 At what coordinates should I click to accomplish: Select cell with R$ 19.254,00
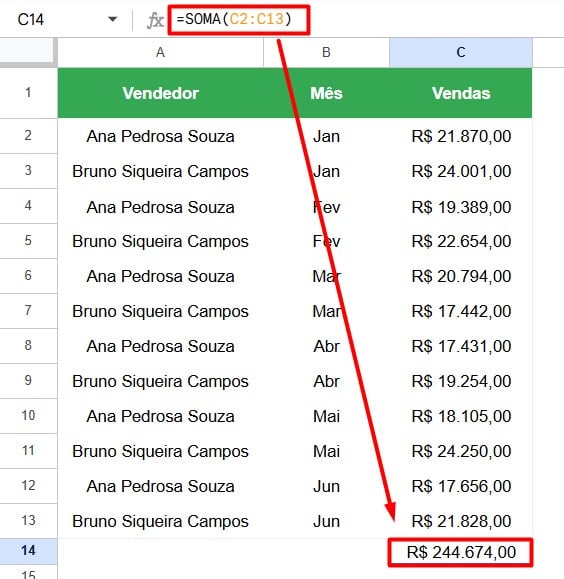click(461, 381)
